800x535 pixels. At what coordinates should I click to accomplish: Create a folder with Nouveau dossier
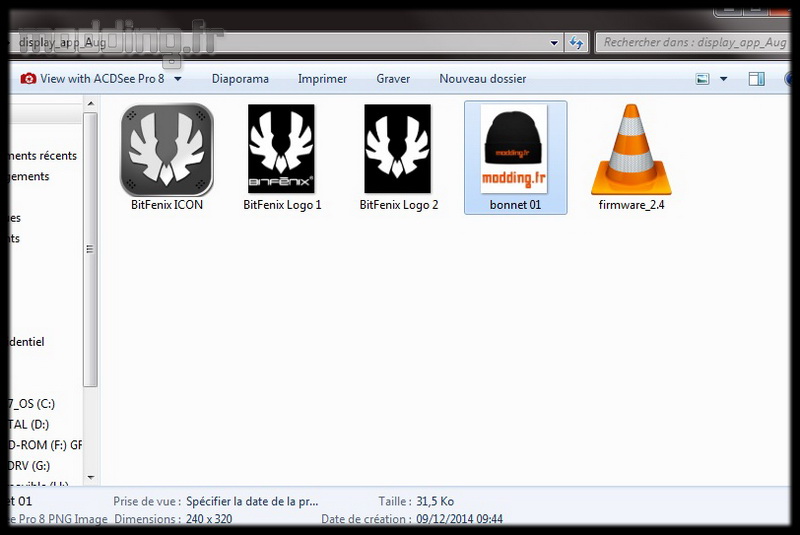[483, 79]
